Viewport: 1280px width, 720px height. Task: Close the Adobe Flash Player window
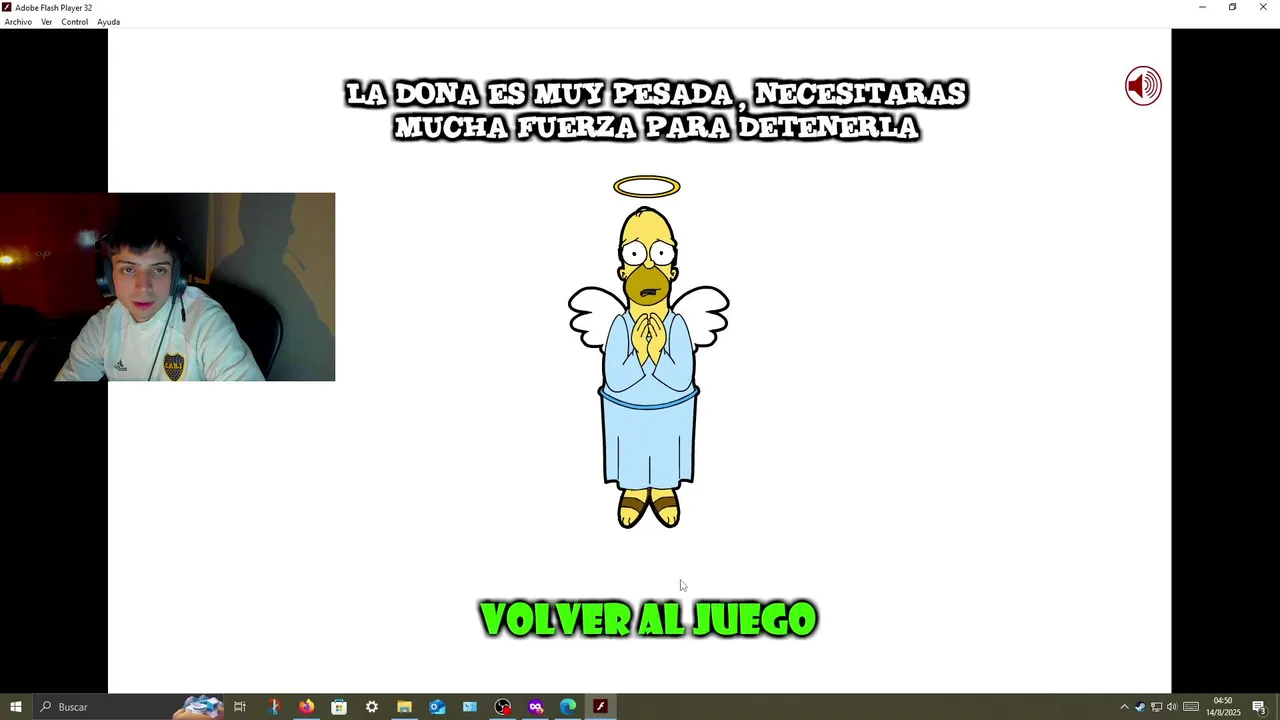point(1263,7)
